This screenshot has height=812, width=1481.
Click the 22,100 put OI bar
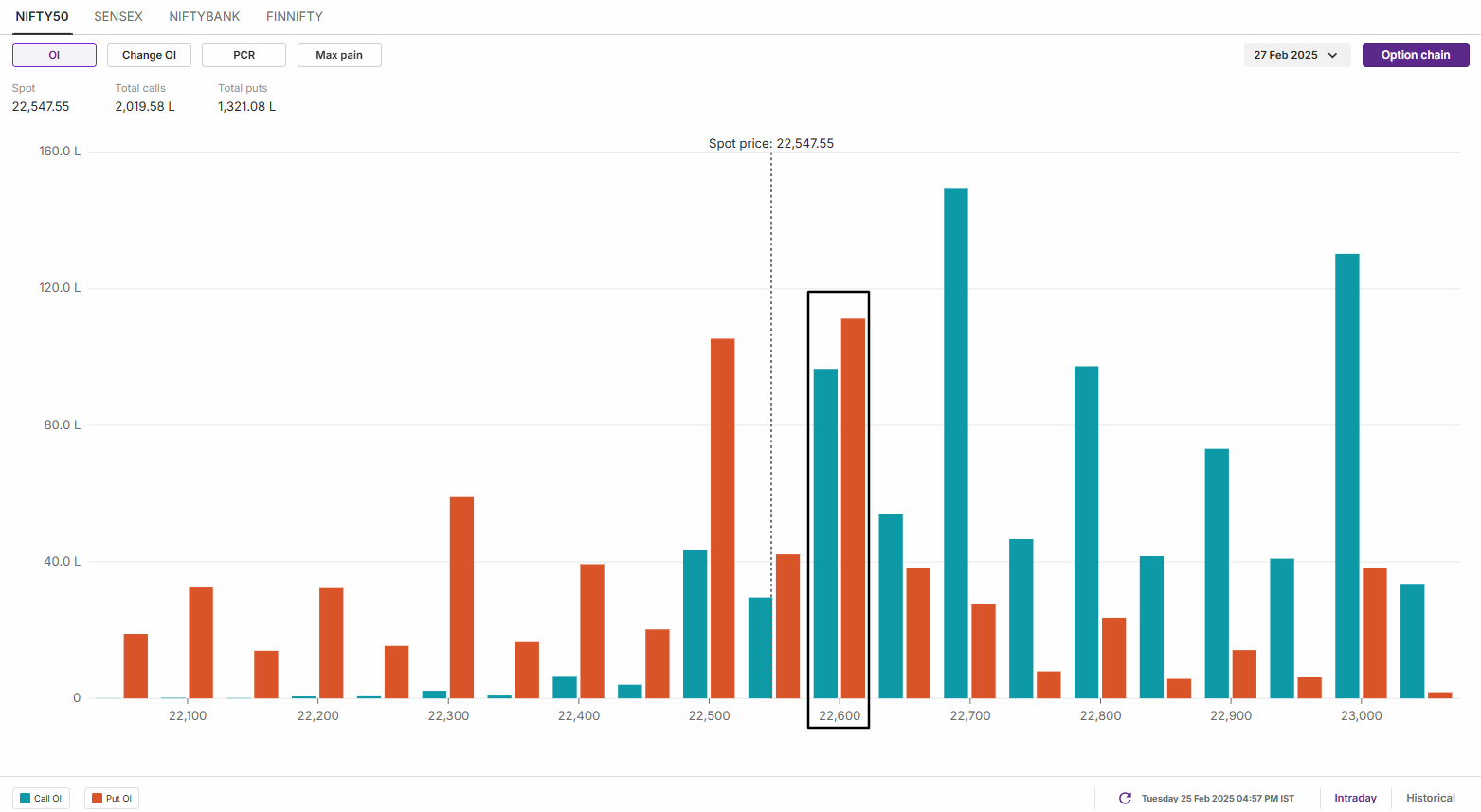coord(201,643)
